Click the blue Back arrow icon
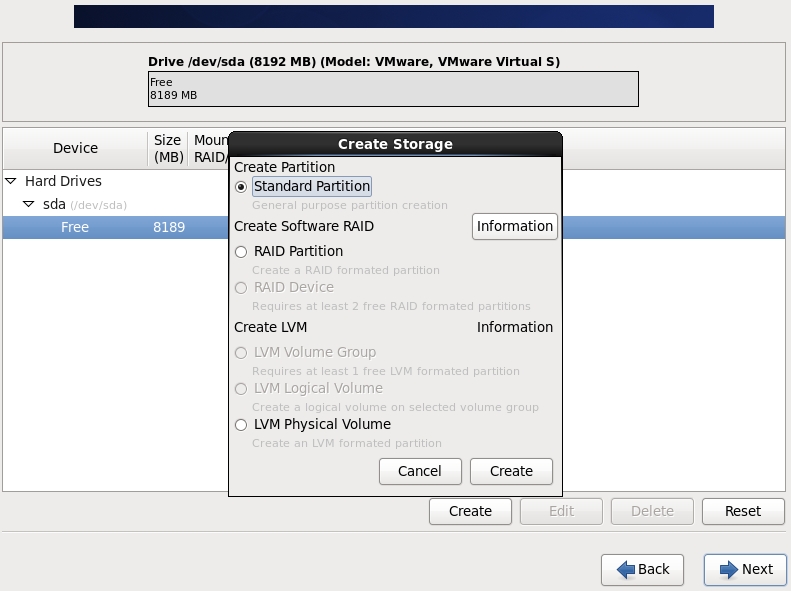791x591 pixels. pos(626,569)
